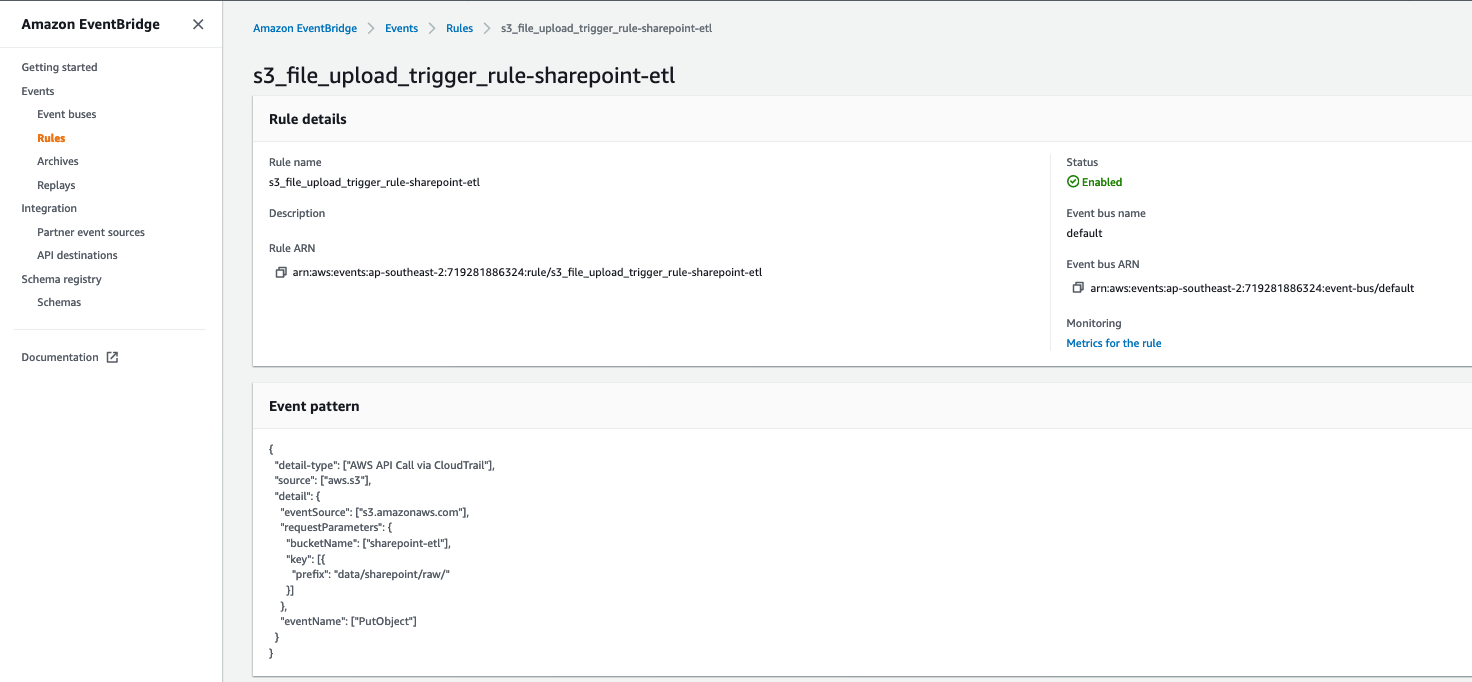
Task: Click inside the Event pattern JSON text
Action: click(x=380, y=543)
